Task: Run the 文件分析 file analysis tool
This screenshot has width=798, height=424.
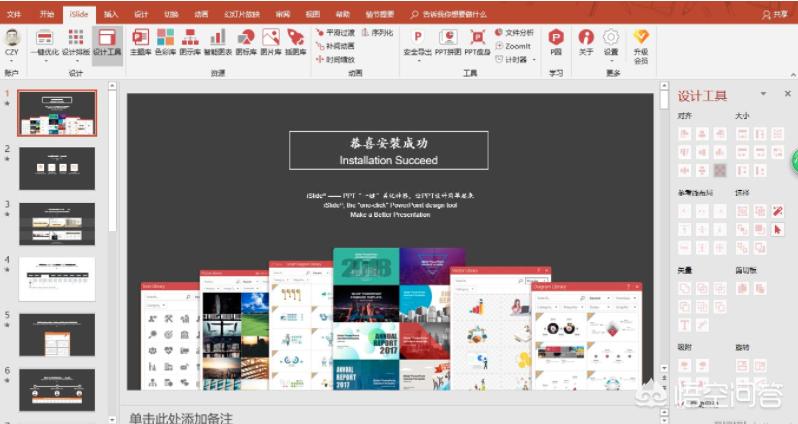Action: coord(515,33)
